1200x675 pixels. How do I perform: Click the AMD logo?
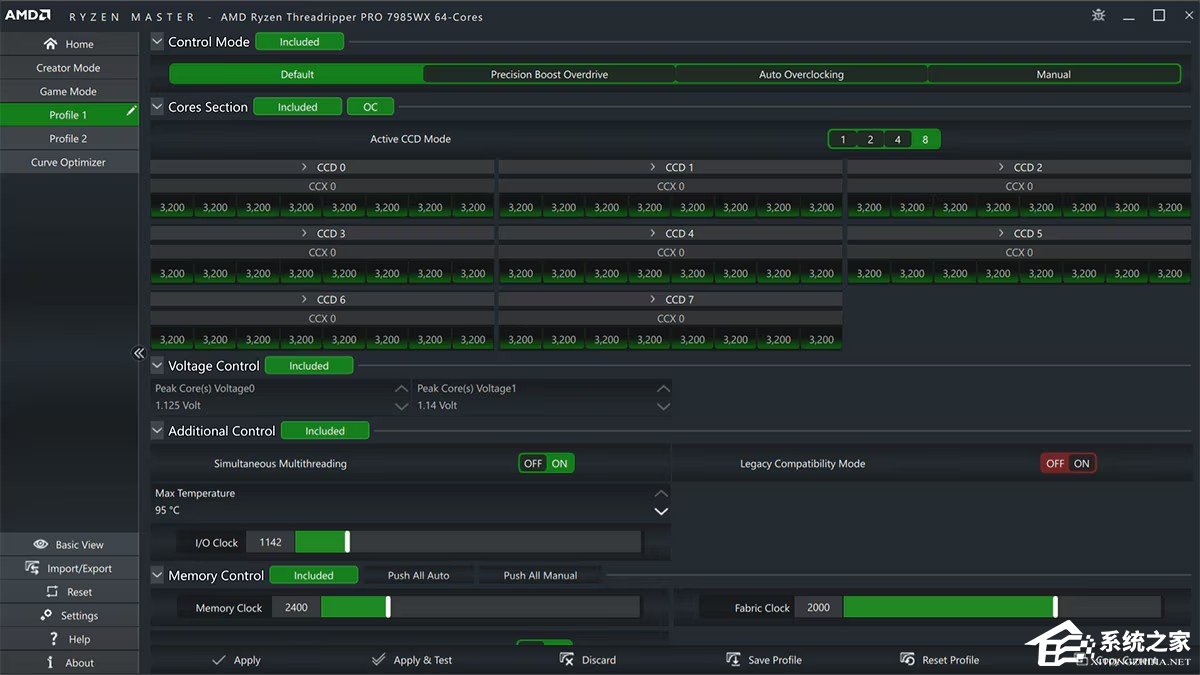pyautogui.click(x=28, y=16)
